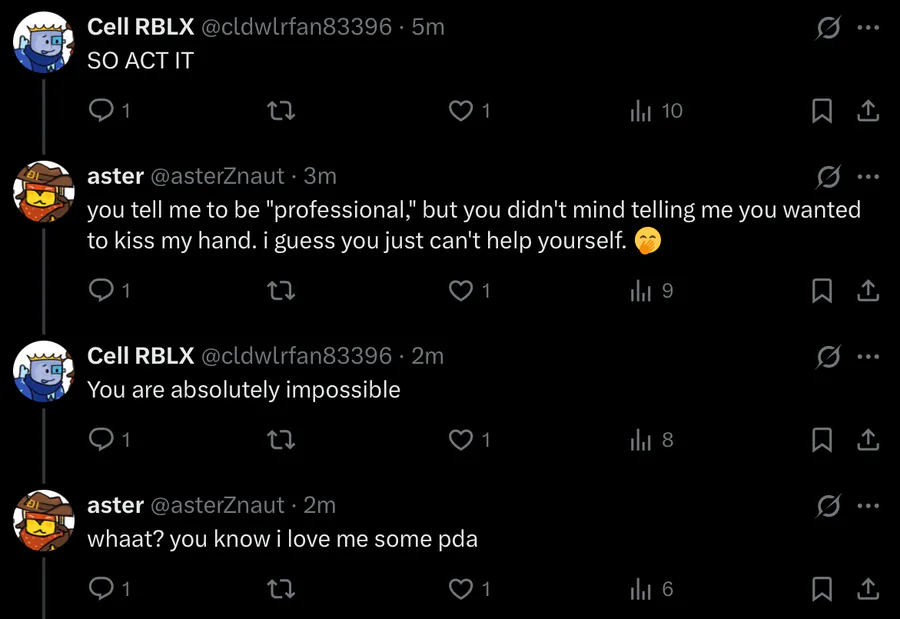Like the "SO ACT IT" post
900x619 pixels.
tap(460, 111)
